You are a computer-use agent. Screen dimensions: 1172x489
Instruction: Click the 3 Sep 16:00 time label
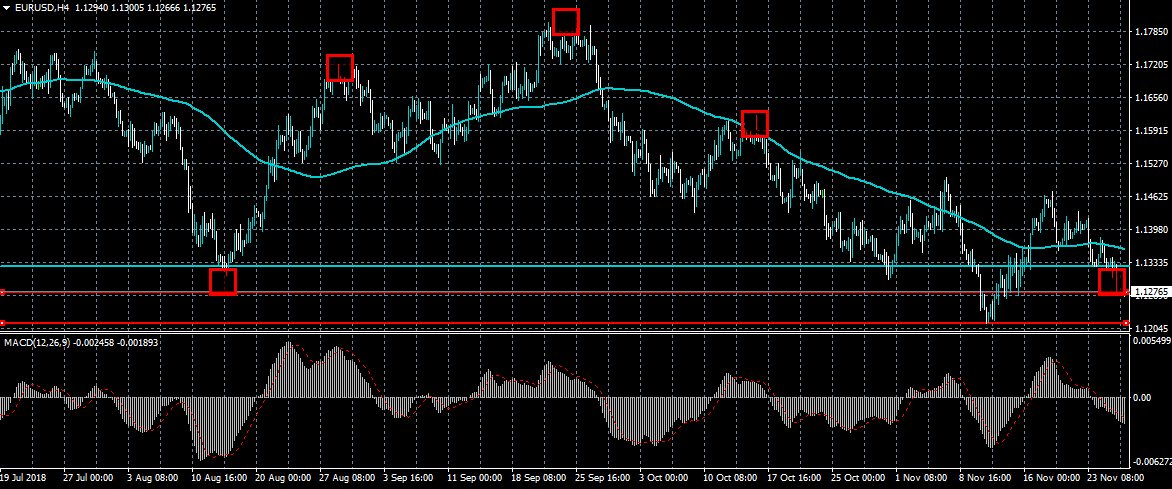410,476
